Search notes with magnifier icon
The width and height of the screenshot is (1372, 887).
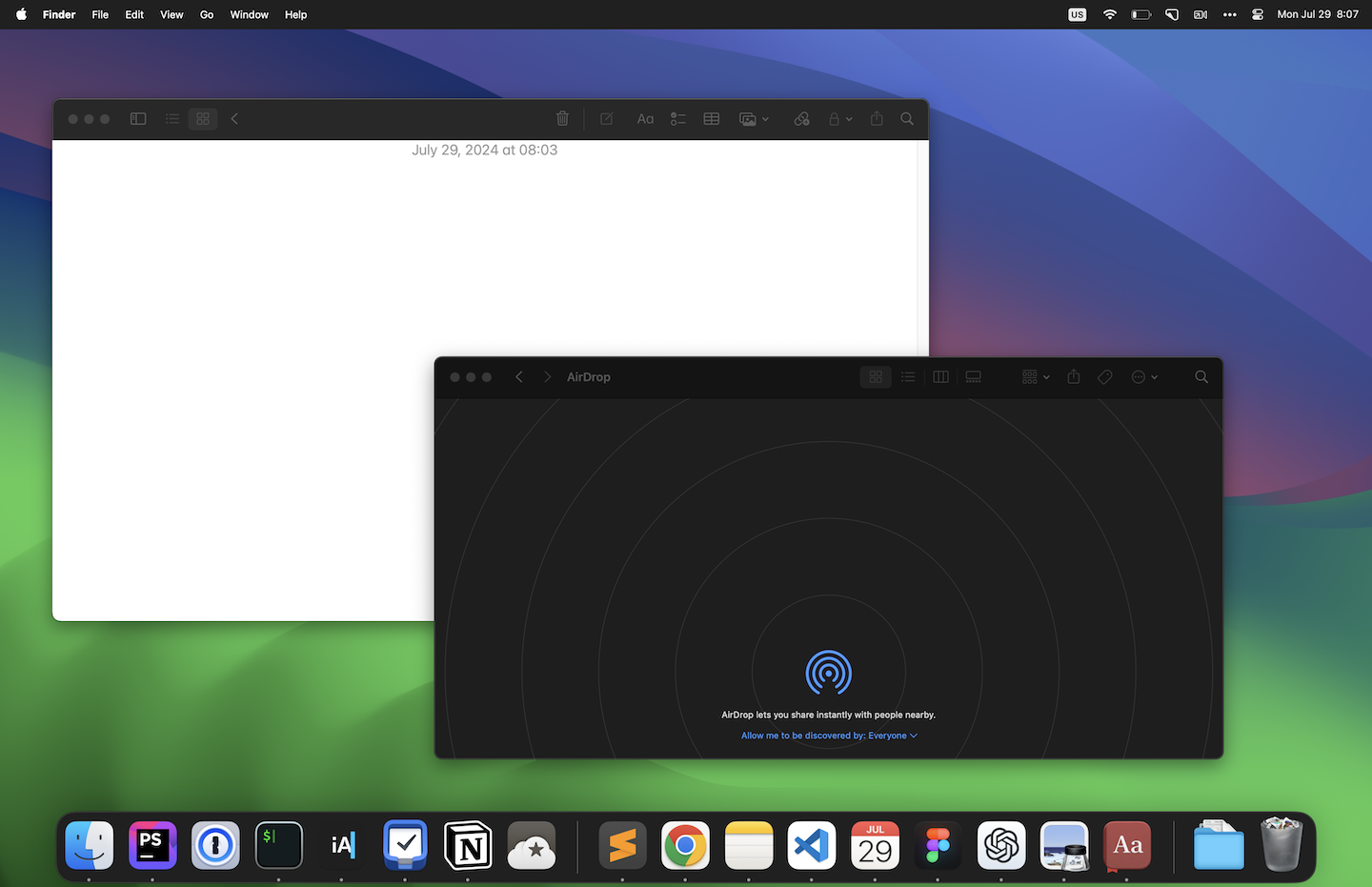tap(907, 119)
